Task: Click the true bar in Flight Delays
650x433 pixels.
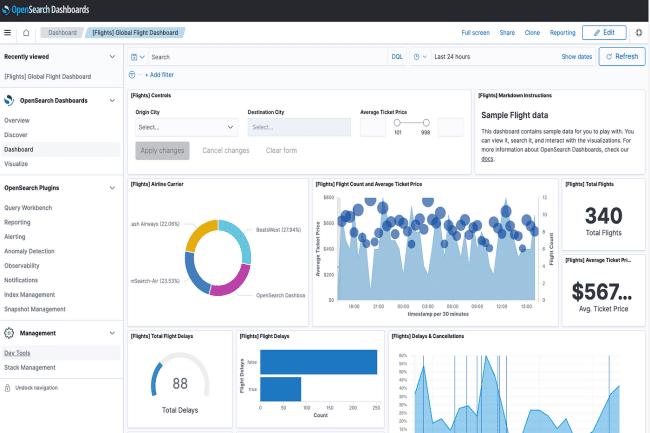Action: tap(281, 389)
